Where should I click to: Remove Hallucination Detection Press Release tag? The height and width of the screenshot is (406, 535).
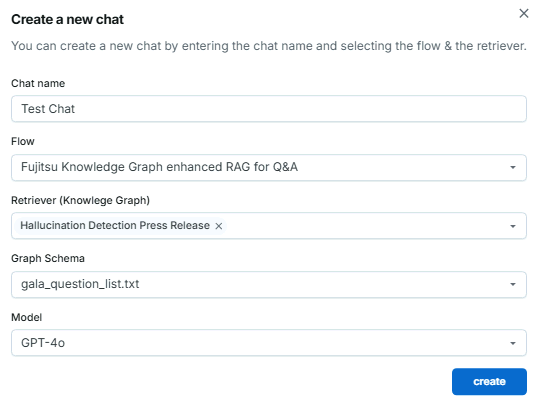pyautogui.click(x=219, y=226)
